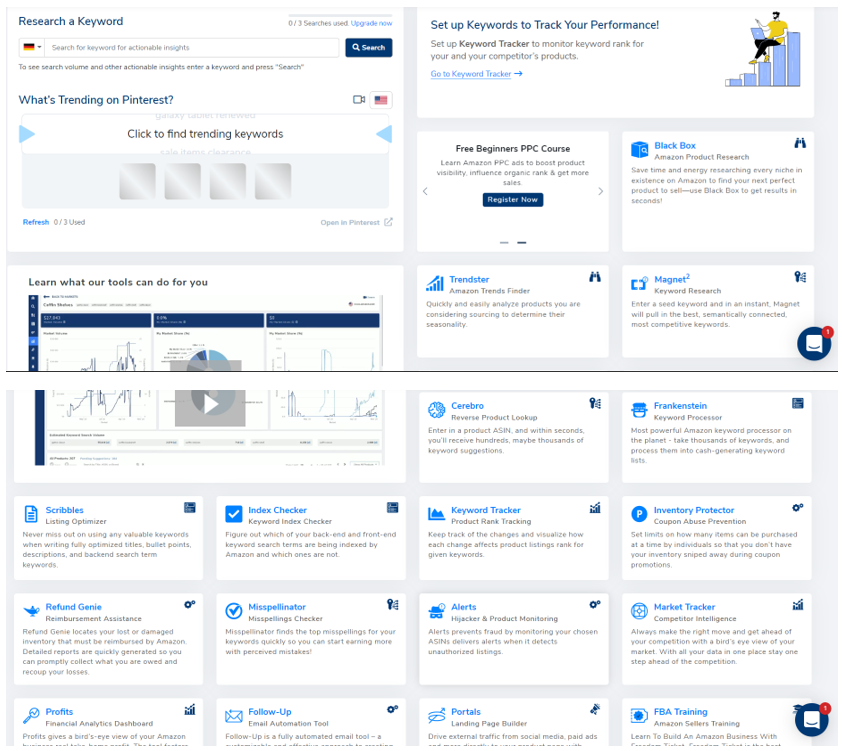The image size is (842, 751).
Task: Click the Alerts hijacker monitoring icon
Action: (x=437, y=611)
